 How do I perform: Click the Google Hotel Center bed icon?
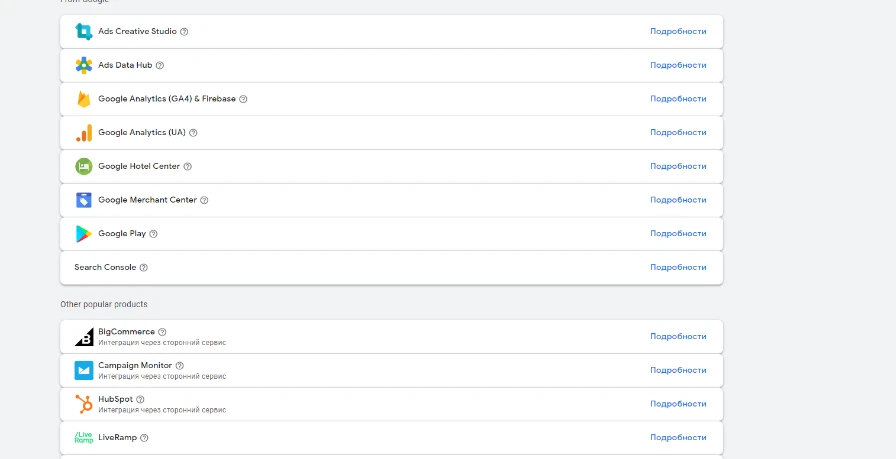[83, 166]
